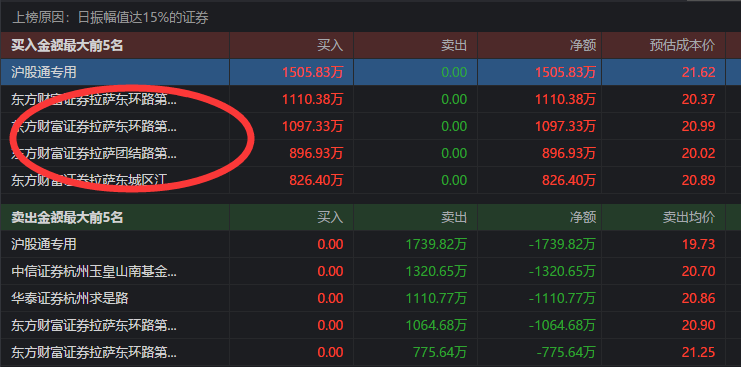Click the 20.02 cost price value
The height and width of the screenshot is (367, 741).
click(698, 153)
